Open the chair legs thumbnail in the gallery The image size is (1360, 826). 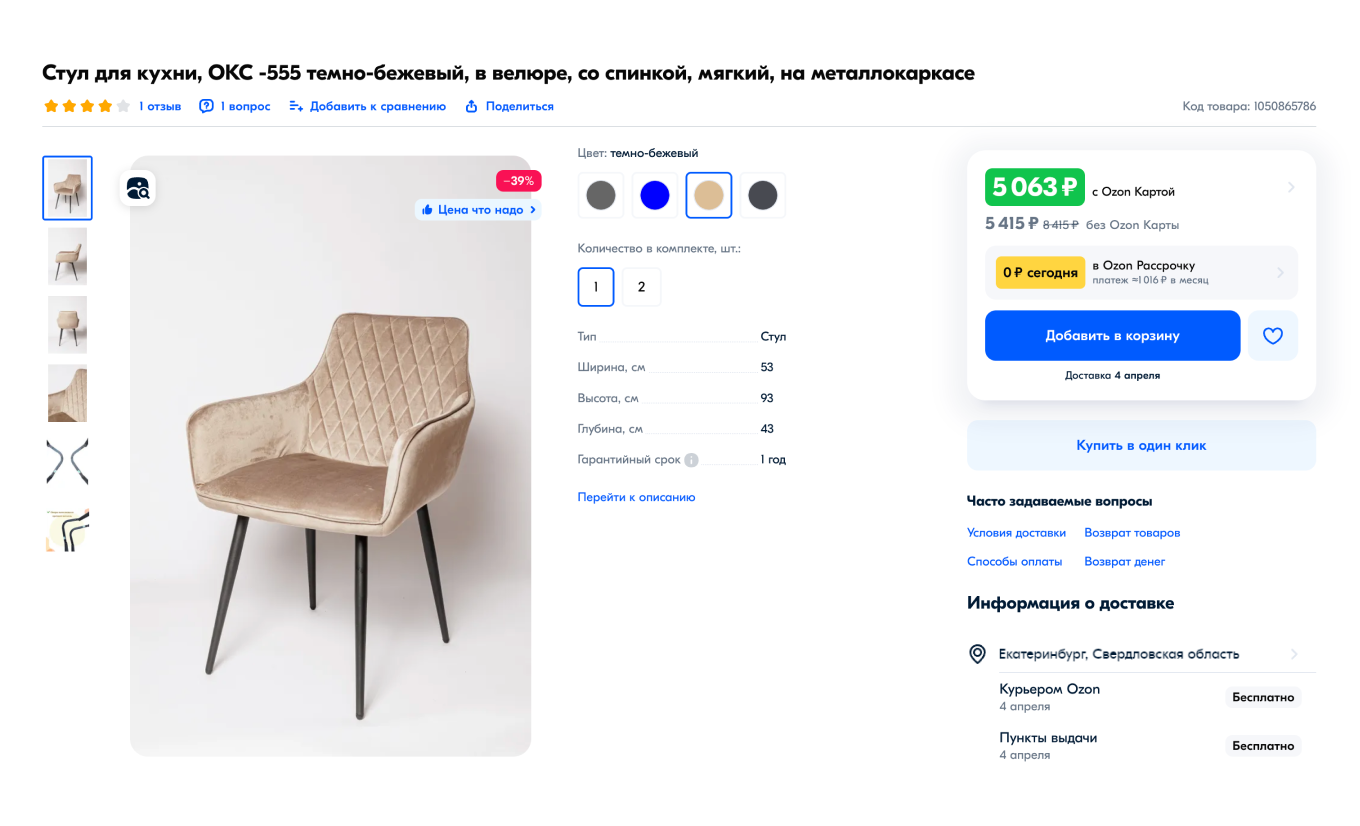(x=67, y=462)
